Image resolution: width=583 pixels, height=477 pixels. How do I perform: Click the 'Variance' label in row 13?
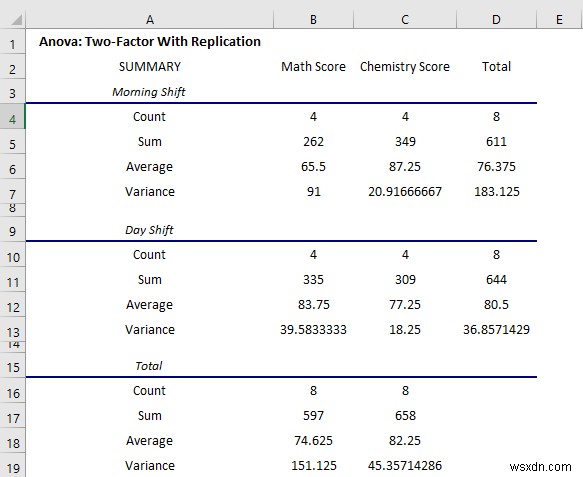[149, 329]
